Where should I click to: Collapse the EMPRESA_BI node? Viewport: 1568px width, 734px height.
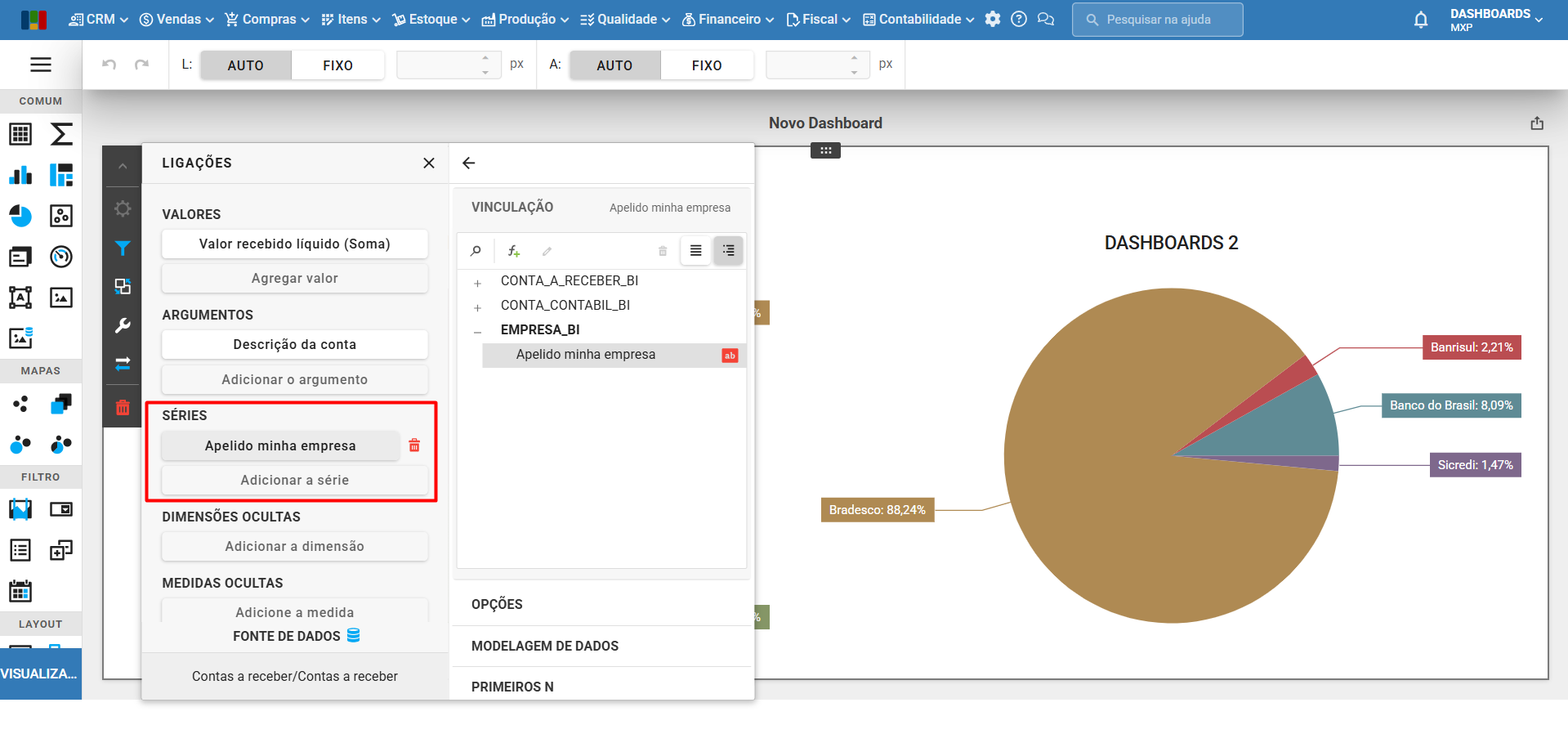(x=478, y=332)
